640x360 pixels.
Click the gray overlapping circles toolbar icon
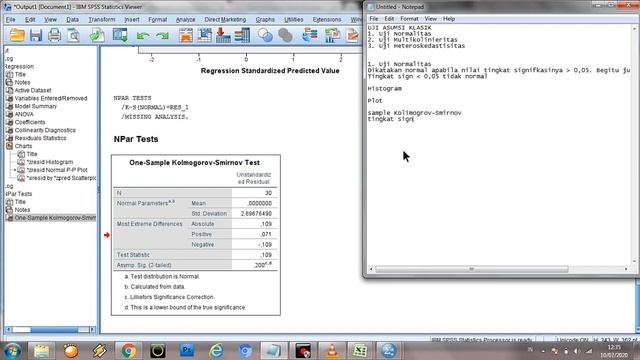coord(285,36)
